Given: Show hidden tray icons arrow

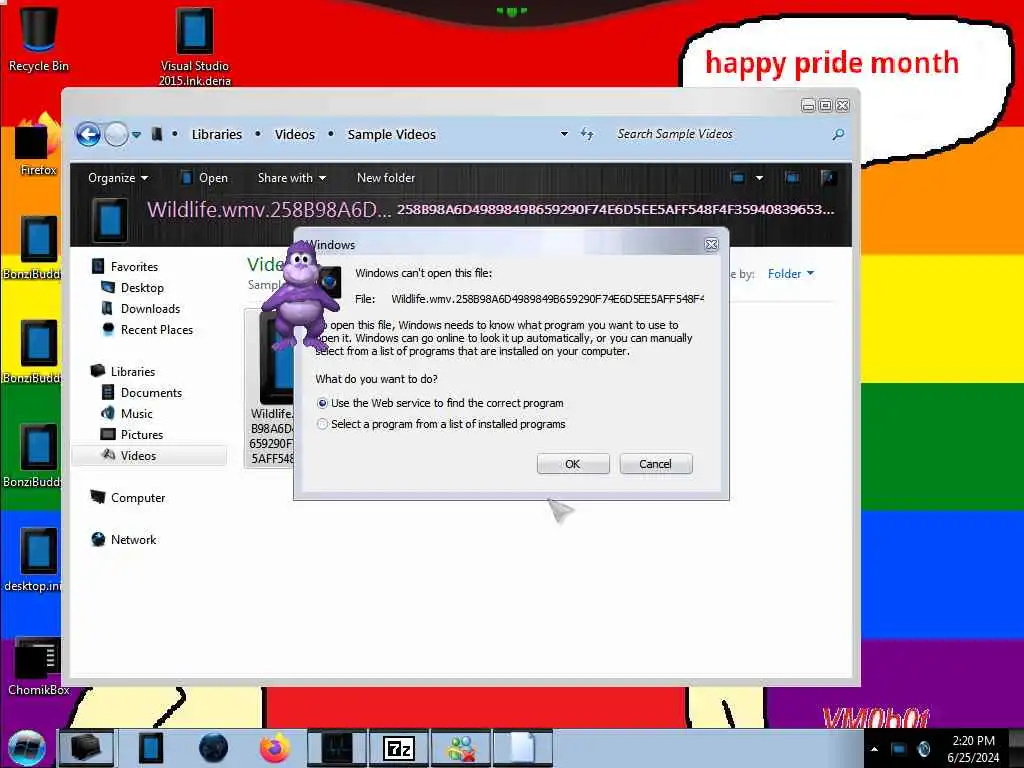Looking at the screenshot, I should (874, 749).
